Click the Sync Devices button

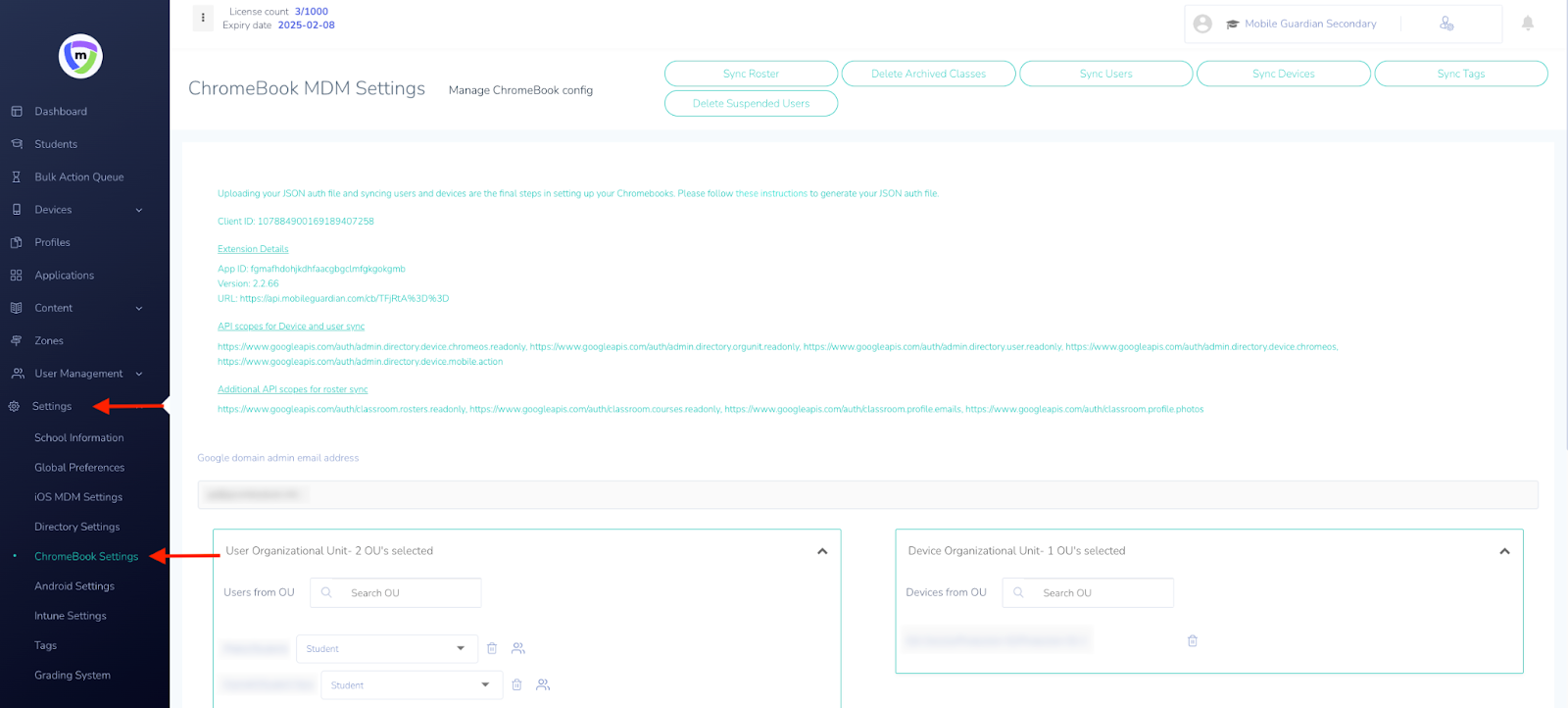click(1284, 74)
